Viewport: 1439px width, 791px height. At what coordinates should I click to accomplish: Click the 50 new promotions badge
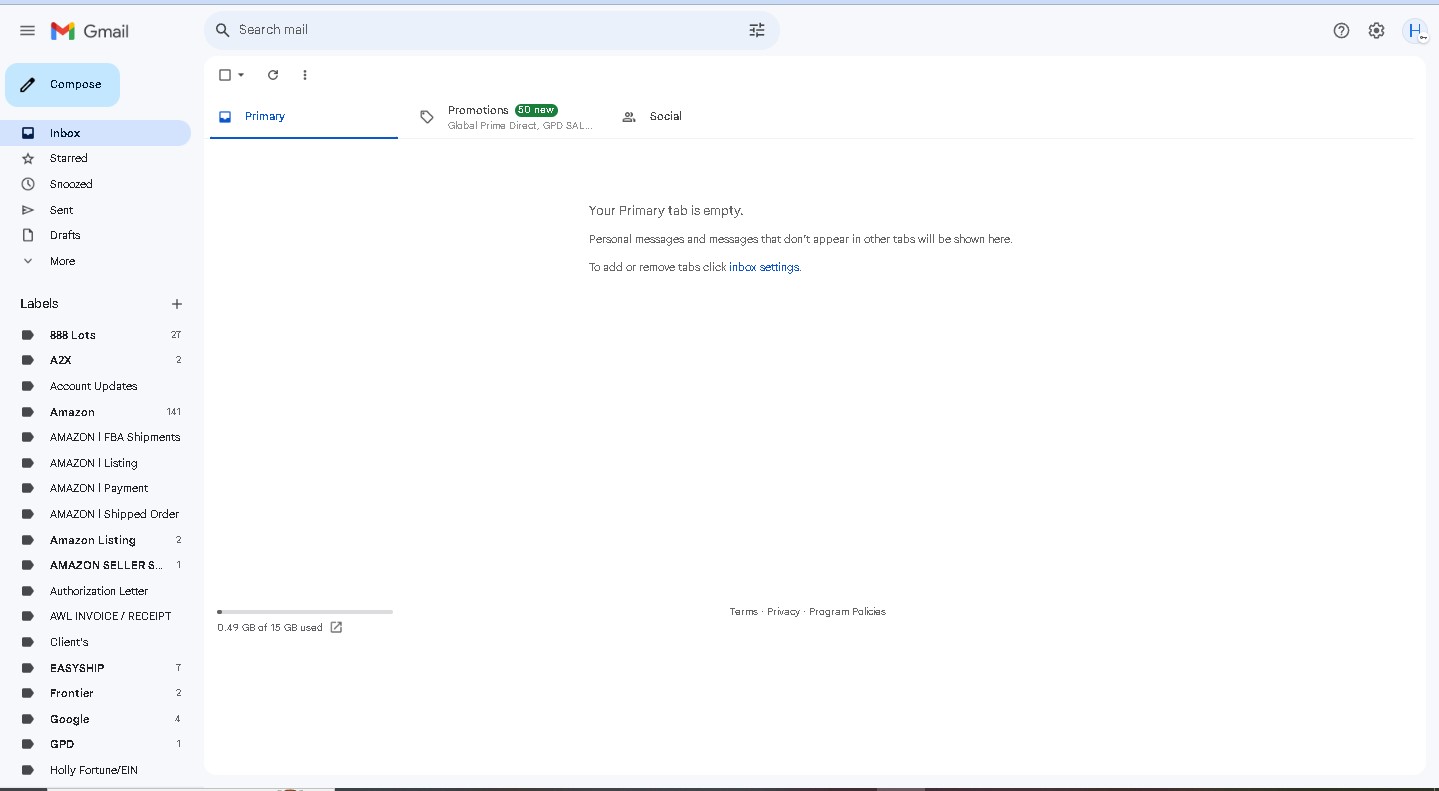[536, 110]
